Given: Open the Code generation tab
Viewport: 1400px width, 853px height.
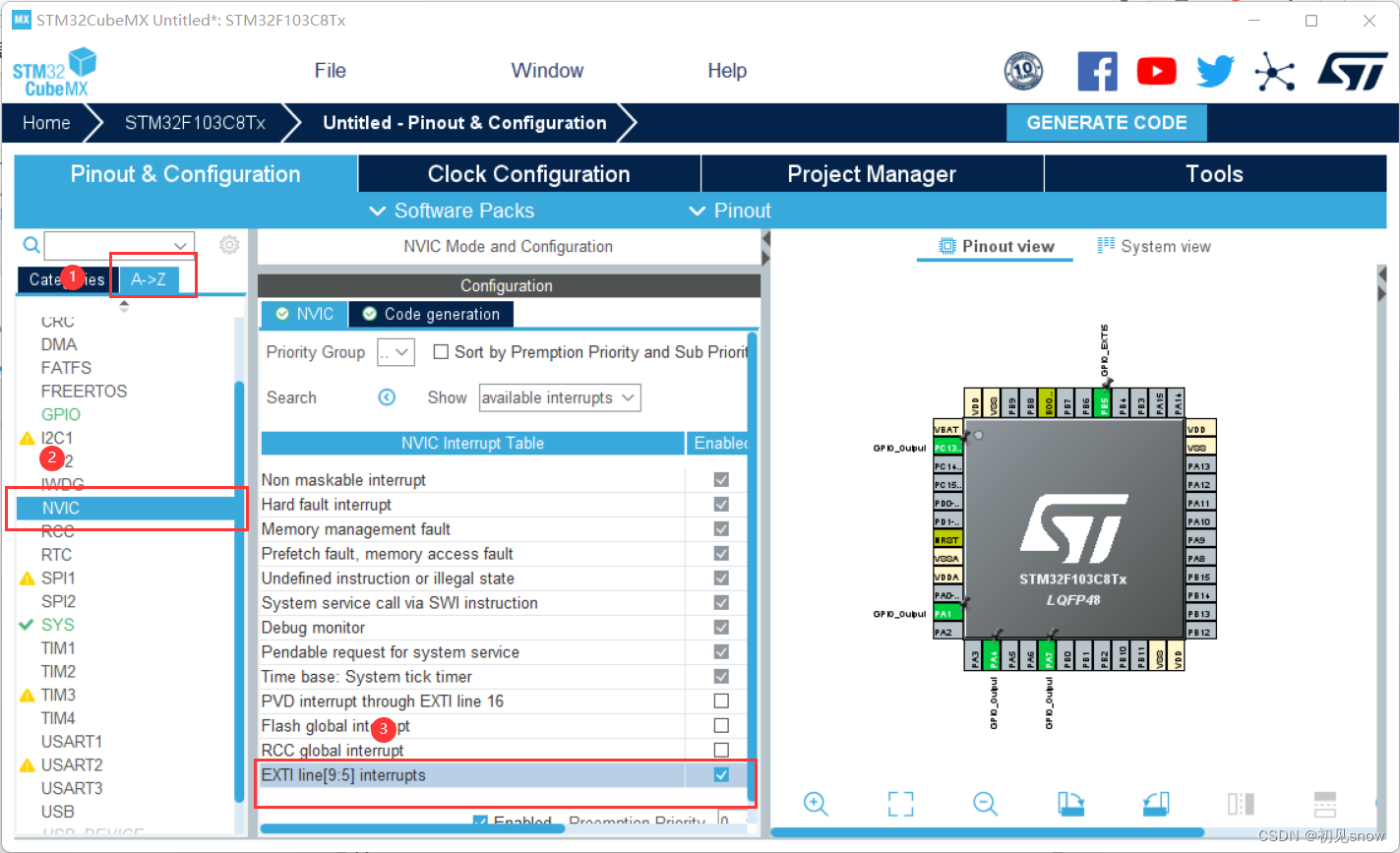Looking at the screenshot, I should tap(431, 314).
